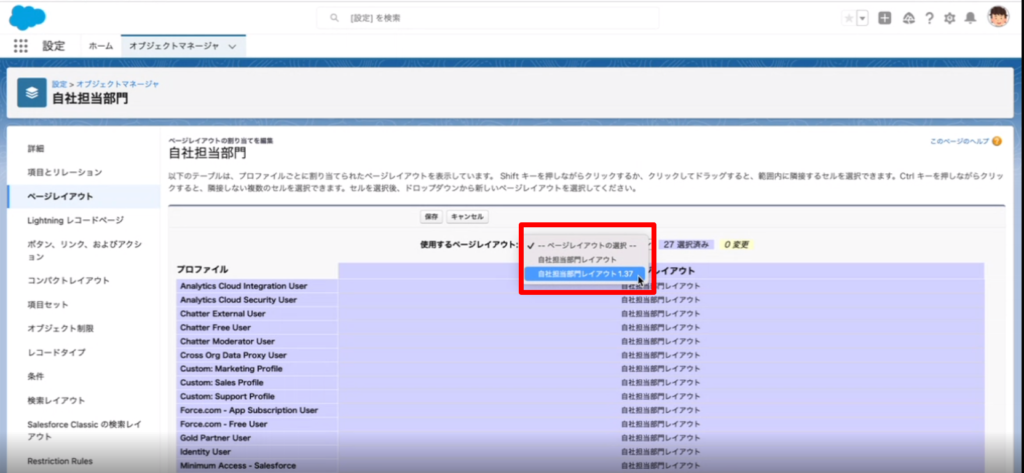Open the notifications bell icon
This screenshot has height=473, width=1024.
[x=970, y=18]
